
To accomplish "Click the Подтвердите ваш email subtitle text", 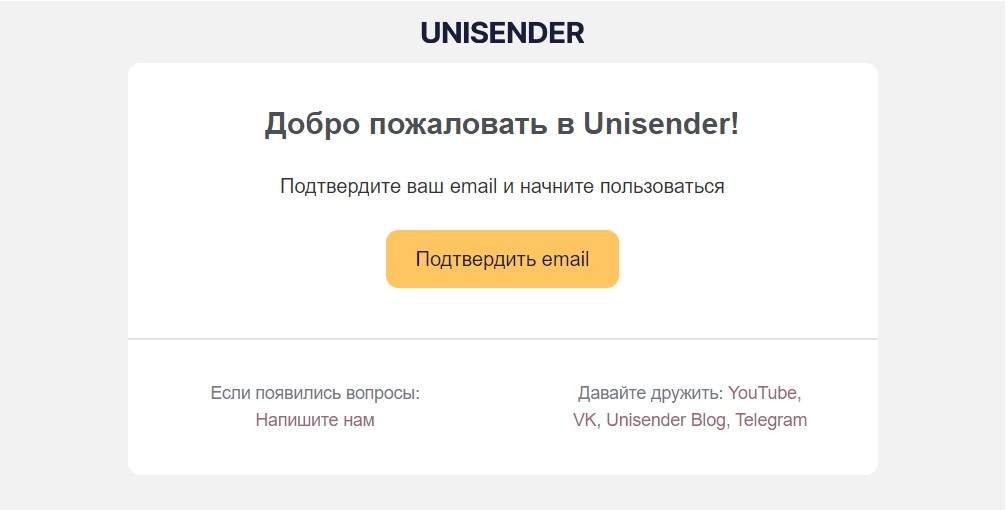I will pyautogui.click(x=502, y=187).
